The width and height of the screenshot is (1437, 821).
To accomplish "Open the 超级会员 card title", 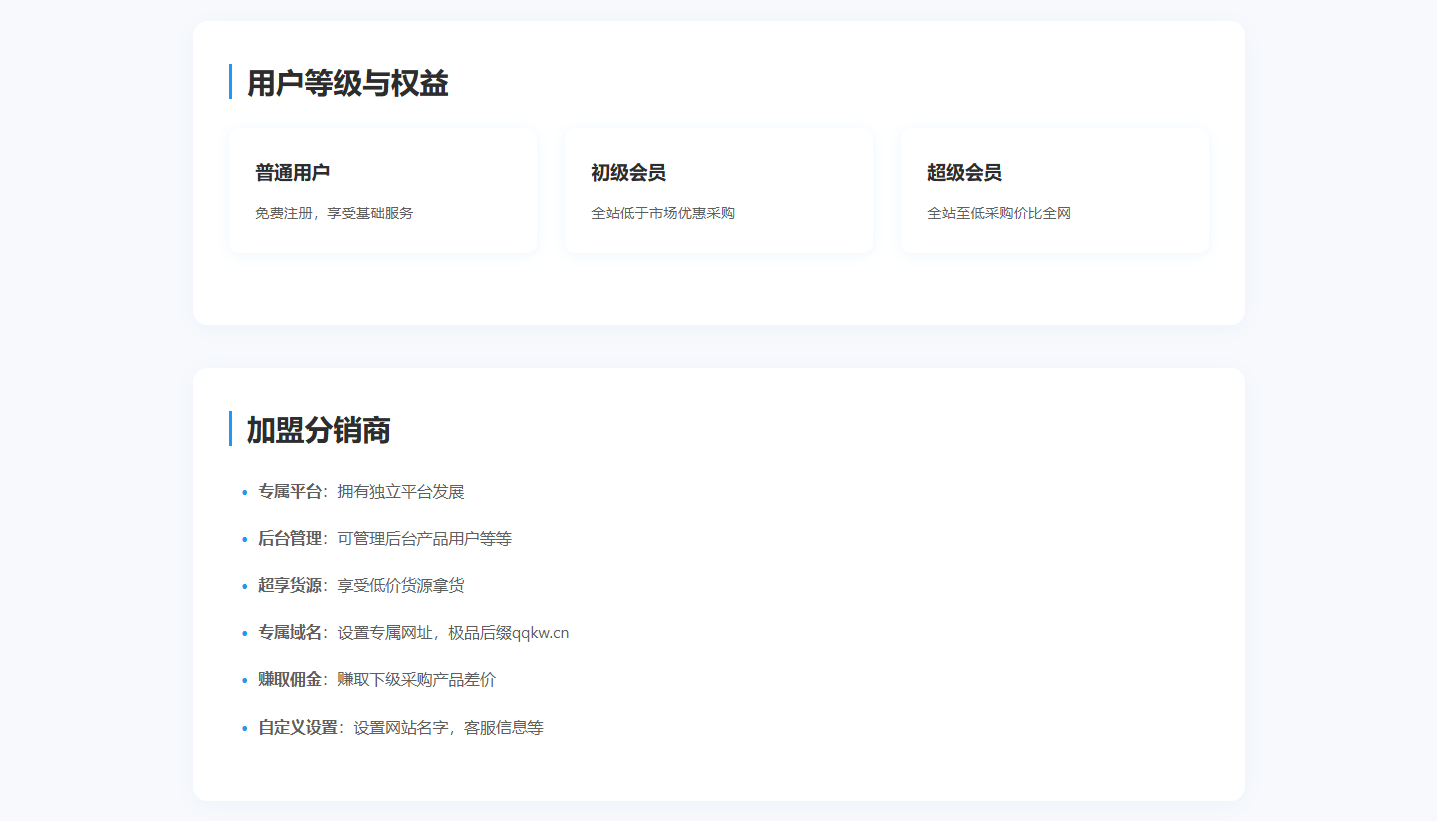I will point(964,173).
